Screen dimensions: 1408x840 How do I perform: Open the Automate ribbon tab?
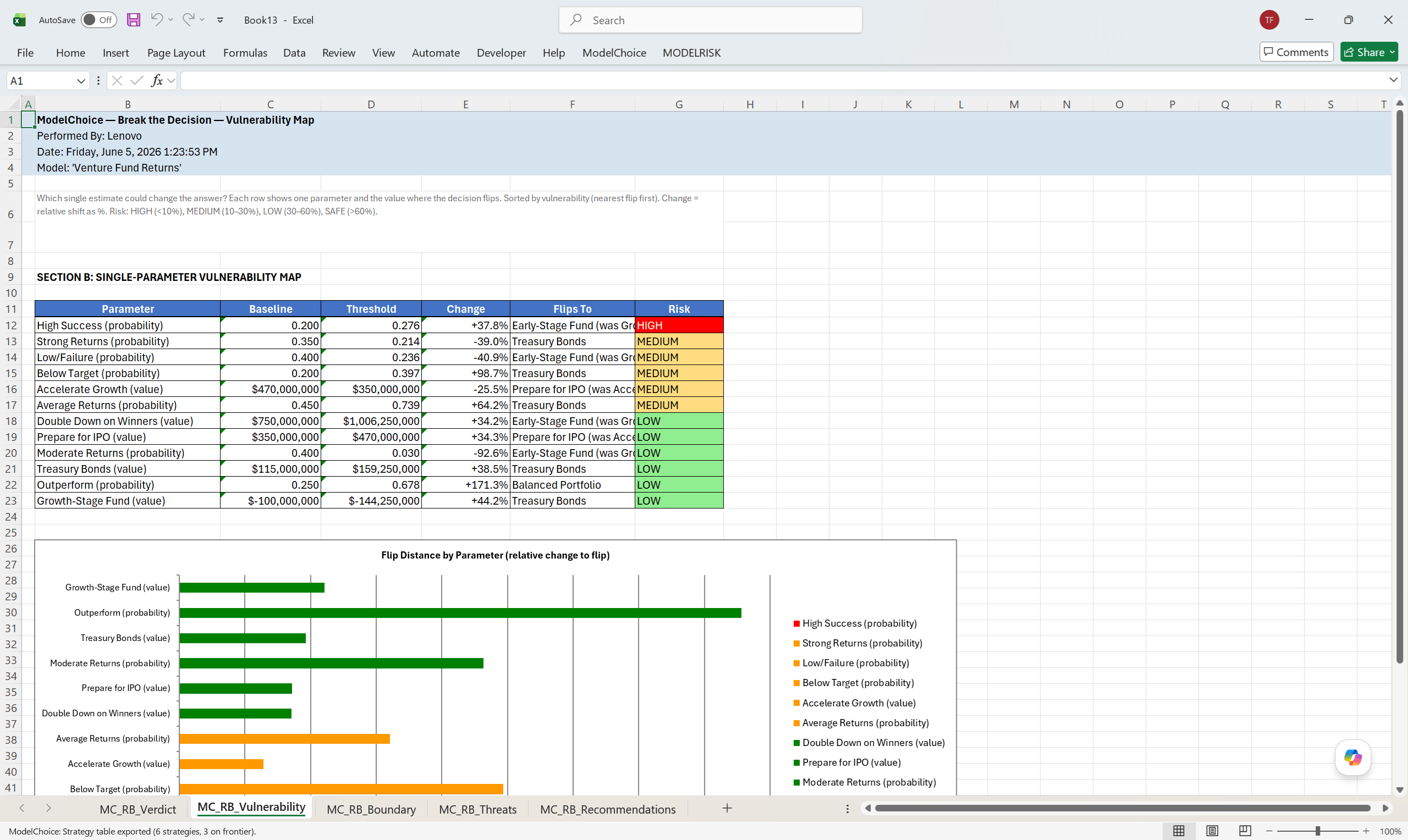click(x=436, y=53)
